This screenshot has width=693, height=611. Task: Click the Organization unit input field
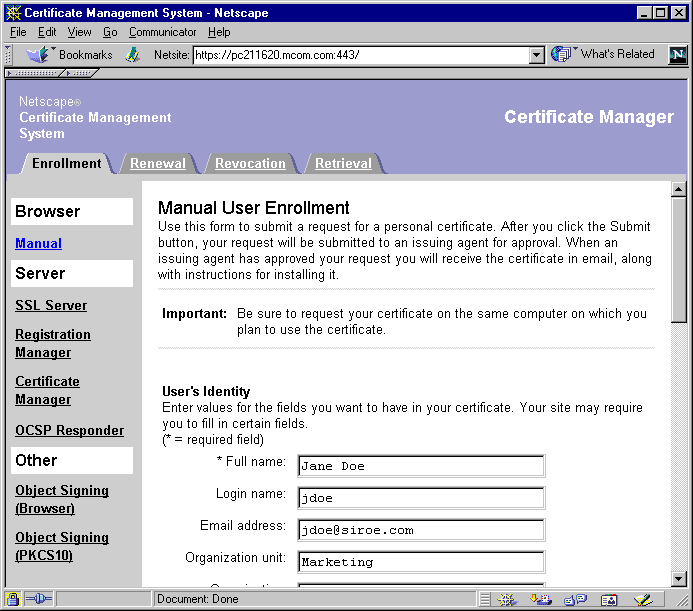pos(421,562)
